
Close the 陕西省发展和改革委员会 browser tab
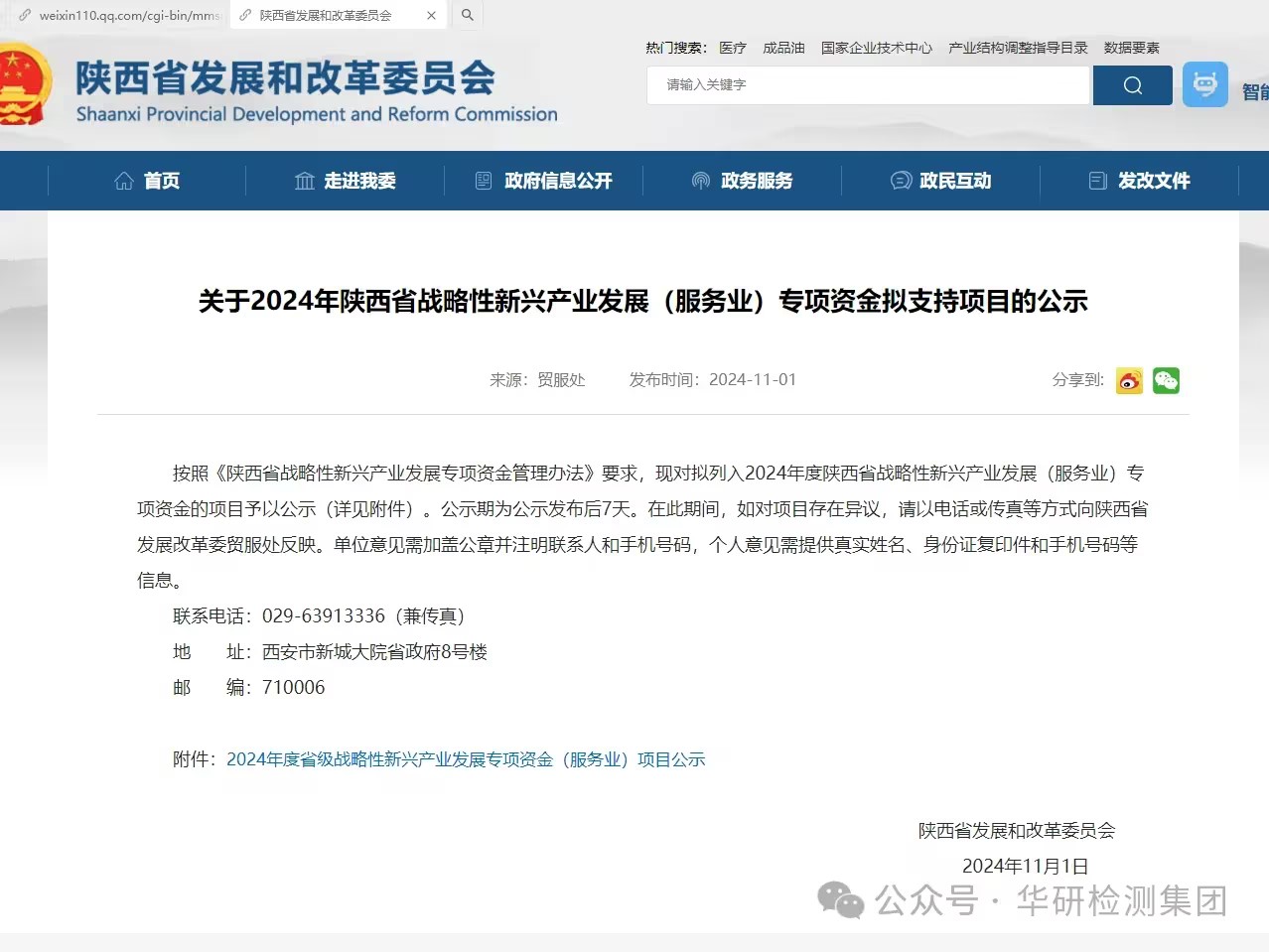tap(431, 16)
